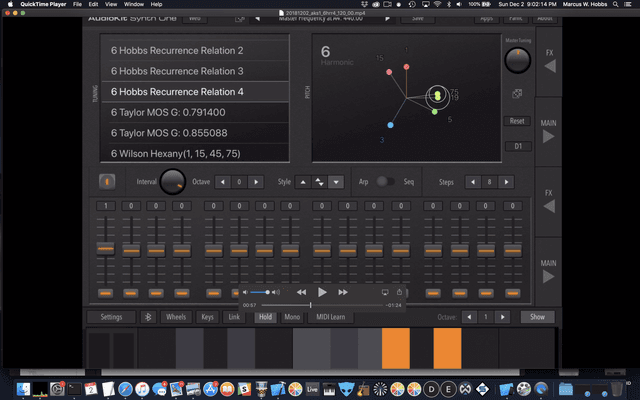The height and width of the screenshot is (400, 640).
Task: Select the down arrow Style option
Action: coord(336,182)
